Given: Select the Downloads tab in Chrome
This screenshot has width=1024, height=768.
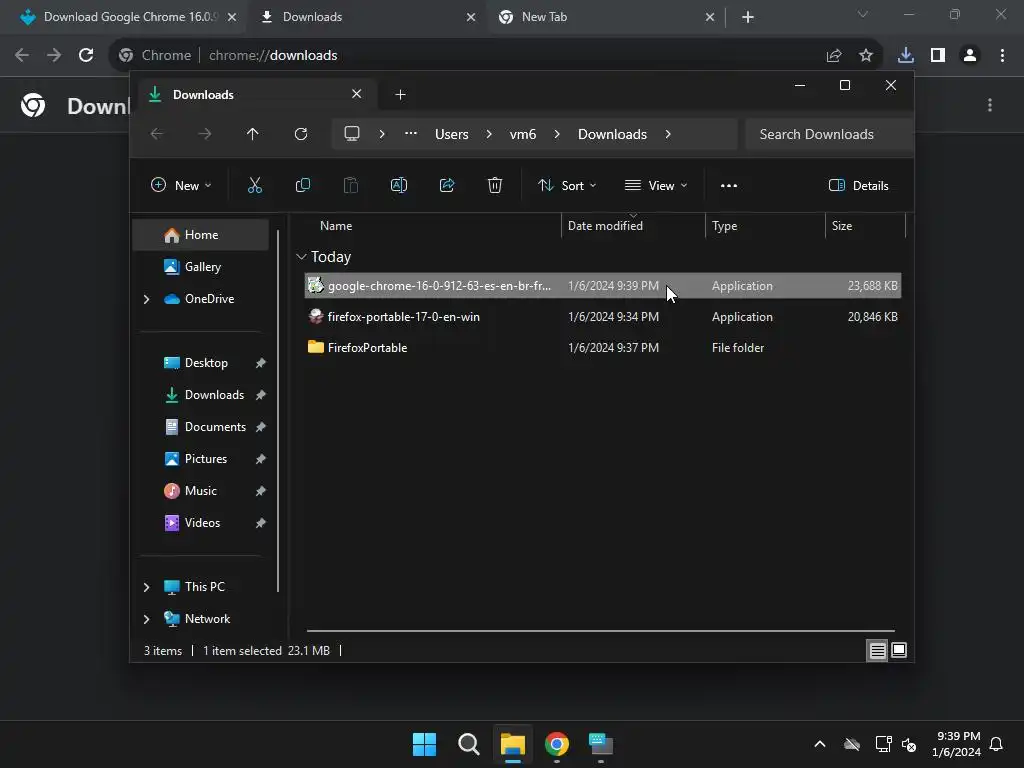Looking at the screenshot, I should point(367,17).
